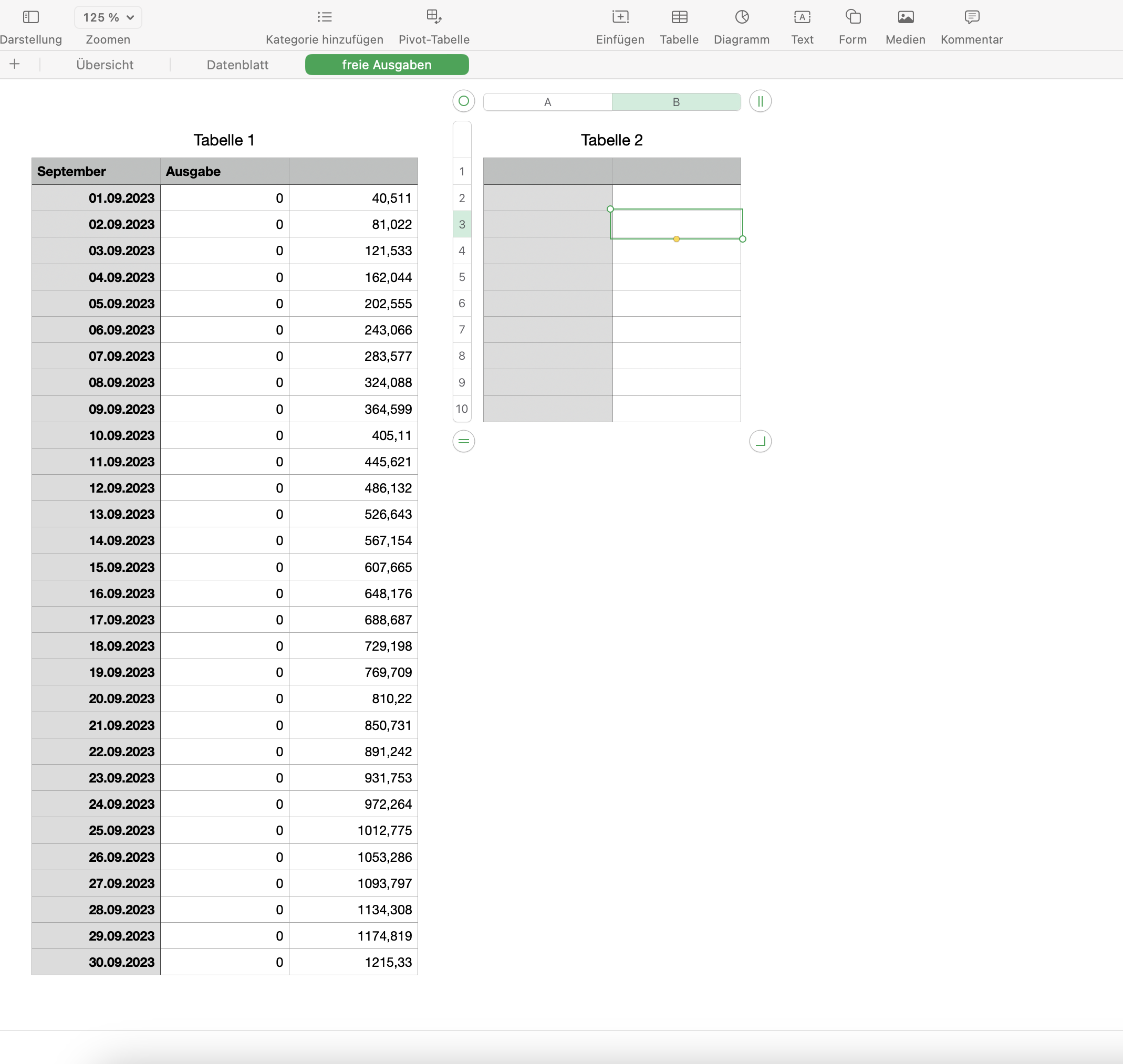Open the Medien media browser
Image resolution: width=1123 pixels, height=1064 pixels.
tap(905, 17)
